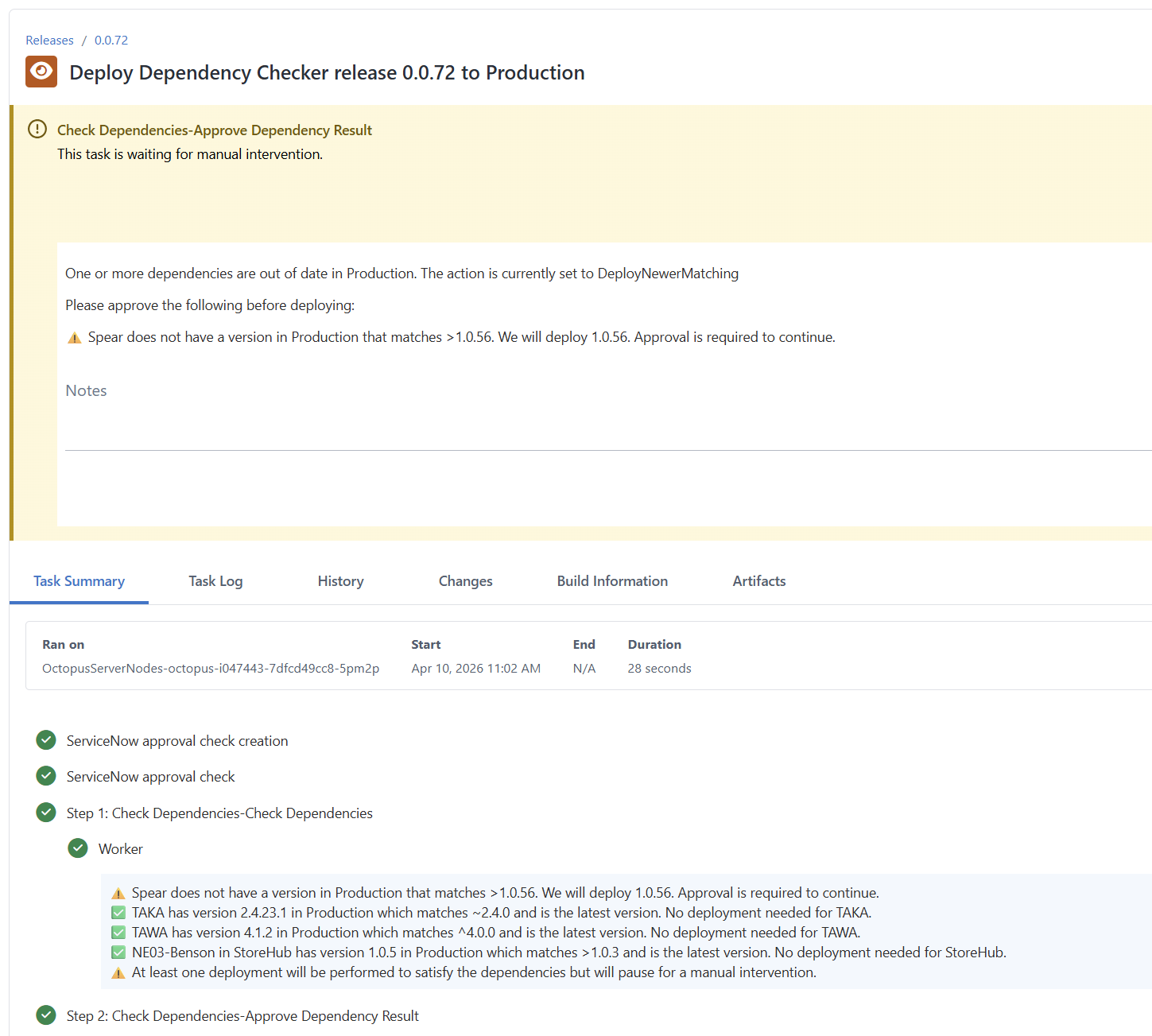The height and width of the screenshot is (1036, 1152).
Task: Click the warning circle icon beside Check Dependencies-Approve
Action: (x=36, y=129)
